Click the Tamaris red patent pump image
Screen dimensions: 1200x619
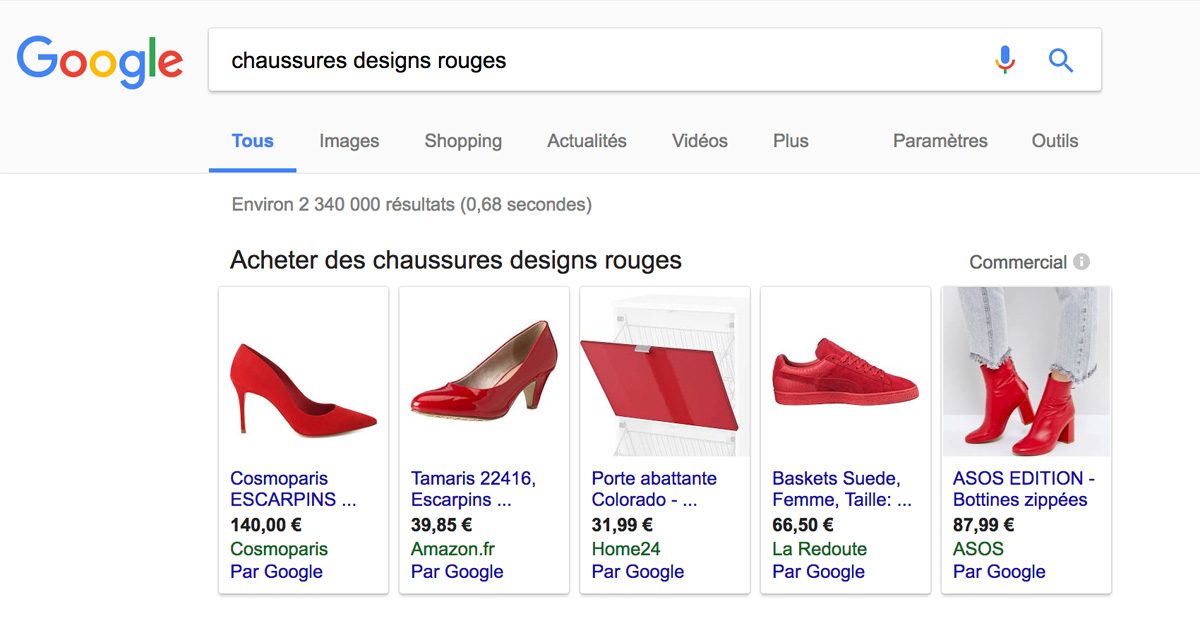[x=484, y=371]
